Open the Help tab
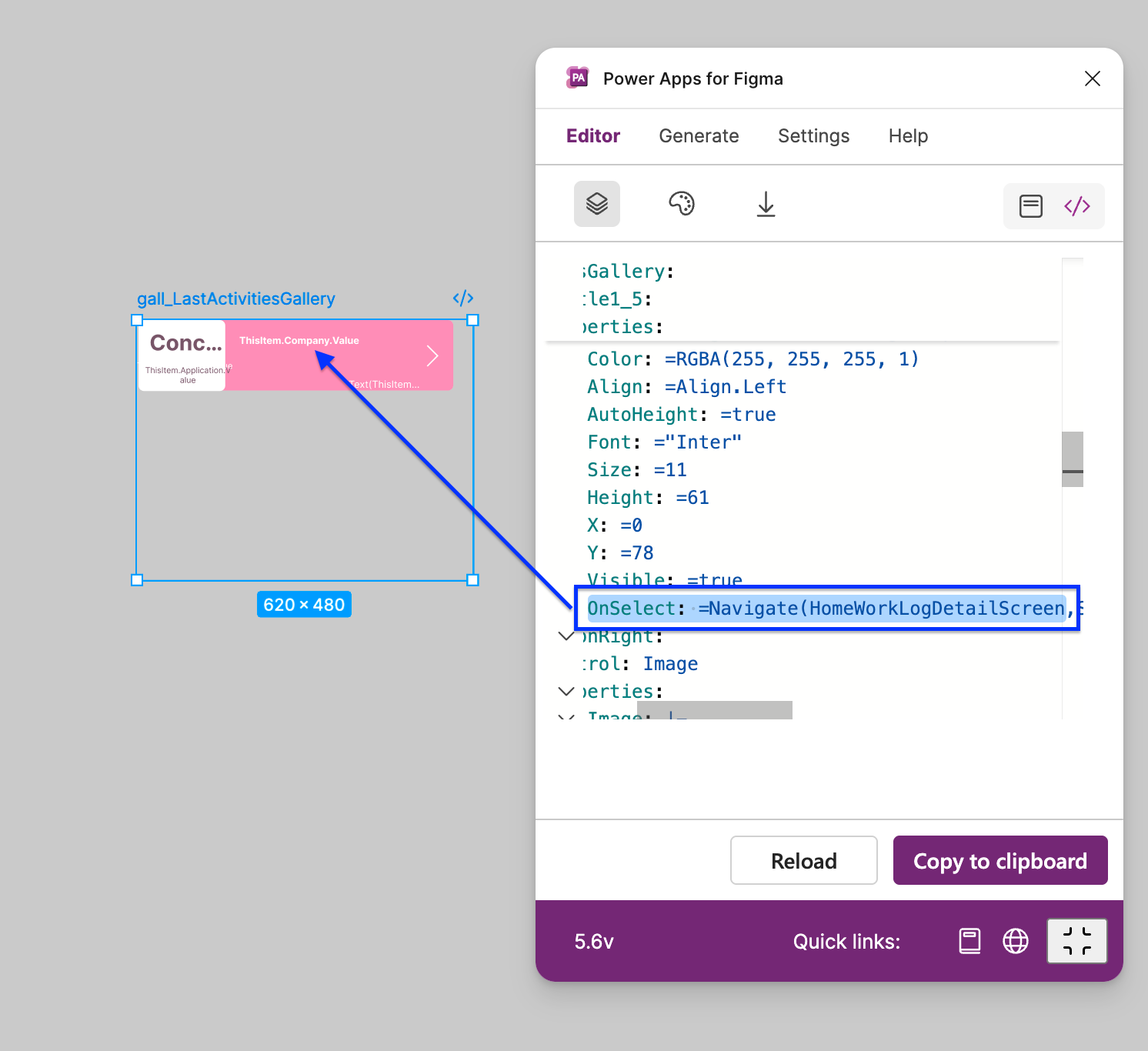The height and width of the screenshot is (1051, 1148). pyautogui.click(x=908, y=136)
